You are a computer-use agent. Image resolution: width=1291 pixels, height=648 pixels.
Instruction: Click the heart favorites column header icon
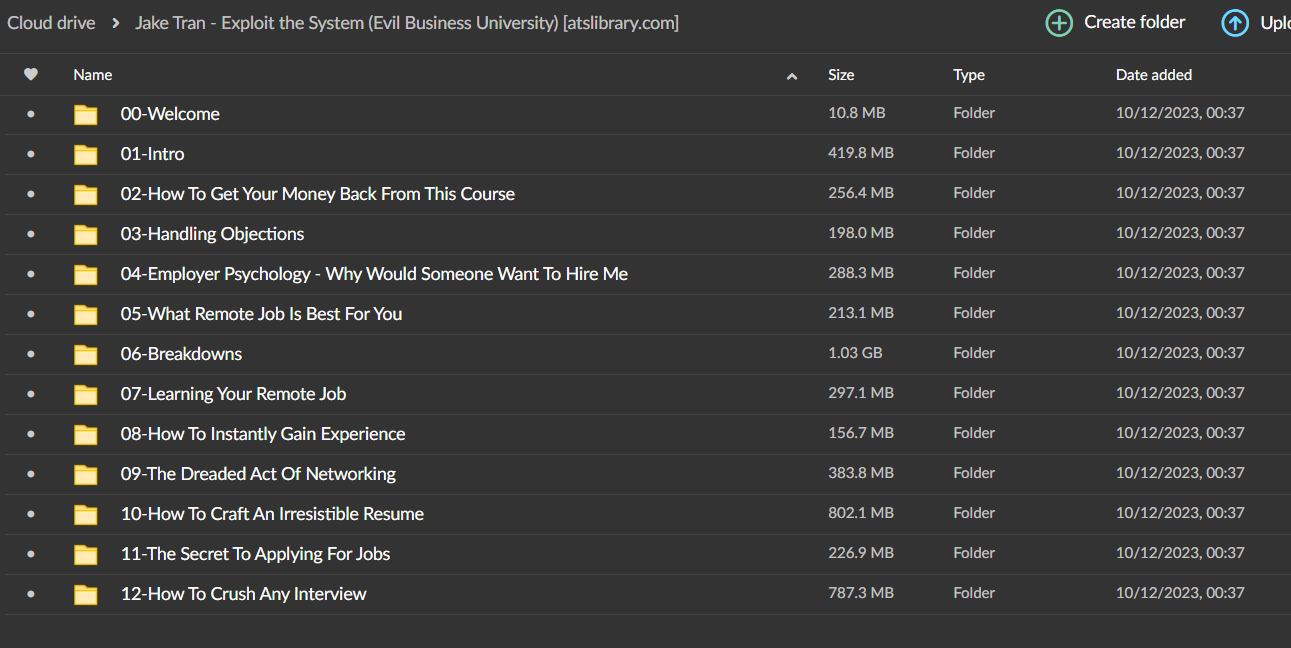pyautogui.click(x=31, y=74)
